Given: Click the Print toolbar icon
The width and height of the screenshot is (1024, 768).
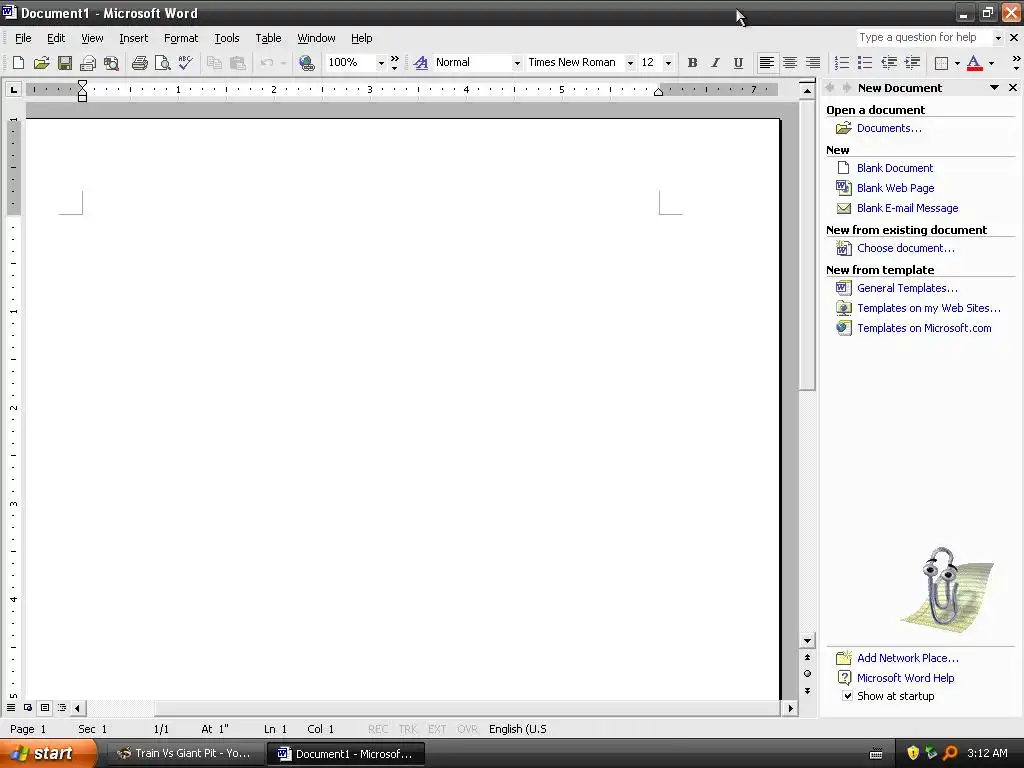Looking at the screenshot, I should click(x=139, y=63).
